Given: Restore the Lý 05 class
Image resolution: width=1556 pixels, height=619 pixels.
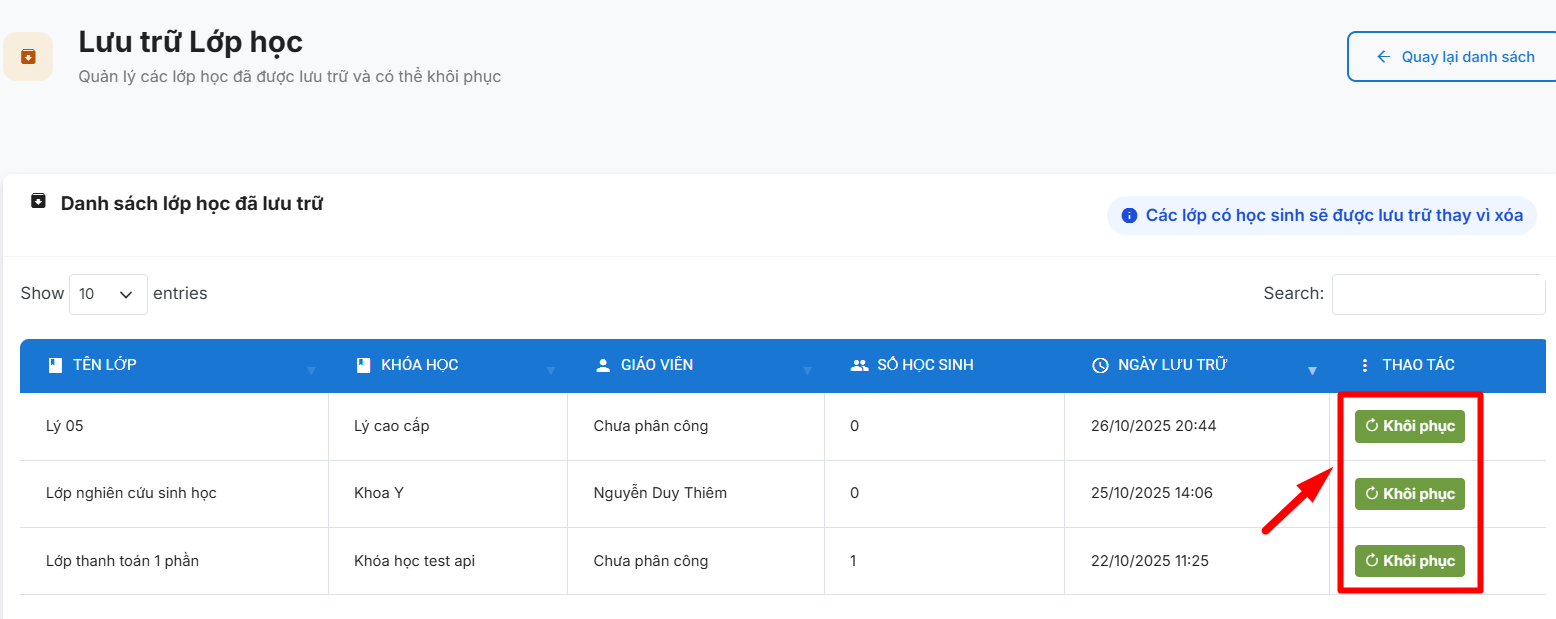Looking at the screenshot, I should click(1409, 426).
